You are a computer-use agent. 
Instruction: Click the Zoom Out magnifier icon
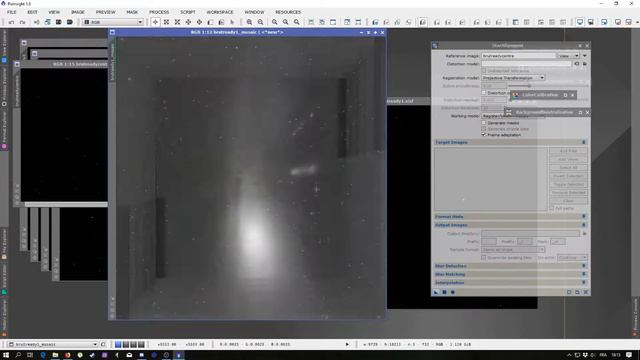click(x=260, y=22)
